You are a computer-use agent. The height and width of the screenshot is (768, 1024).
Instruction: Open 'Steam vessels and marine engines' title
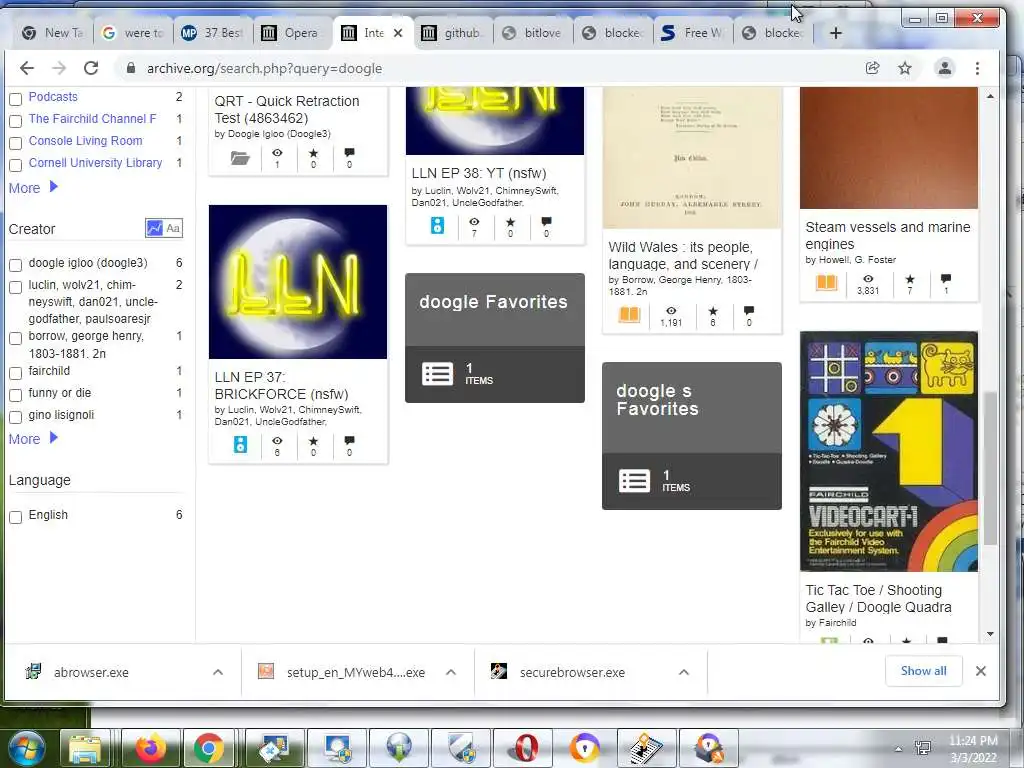pos(888,236)
